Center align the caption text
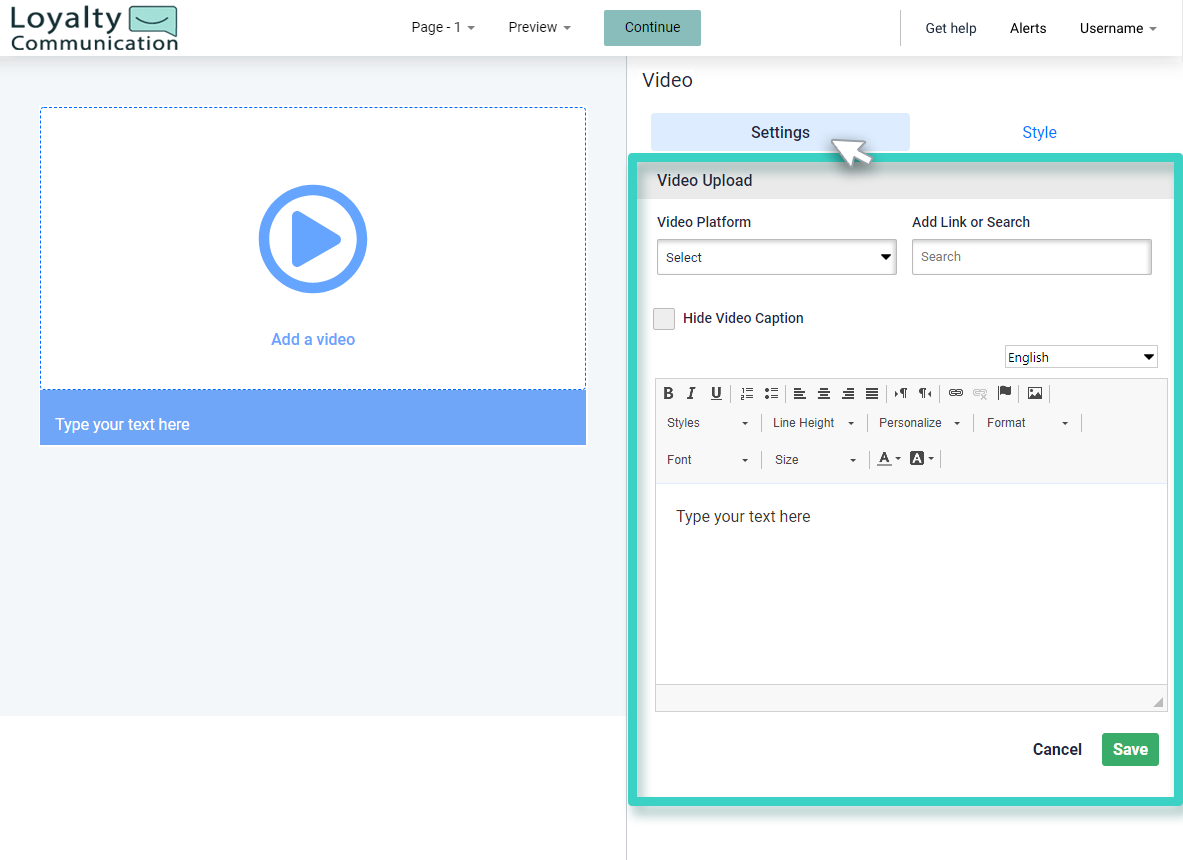The width and height of the screenshot is (1183, 860). click(x=823, y=393)
